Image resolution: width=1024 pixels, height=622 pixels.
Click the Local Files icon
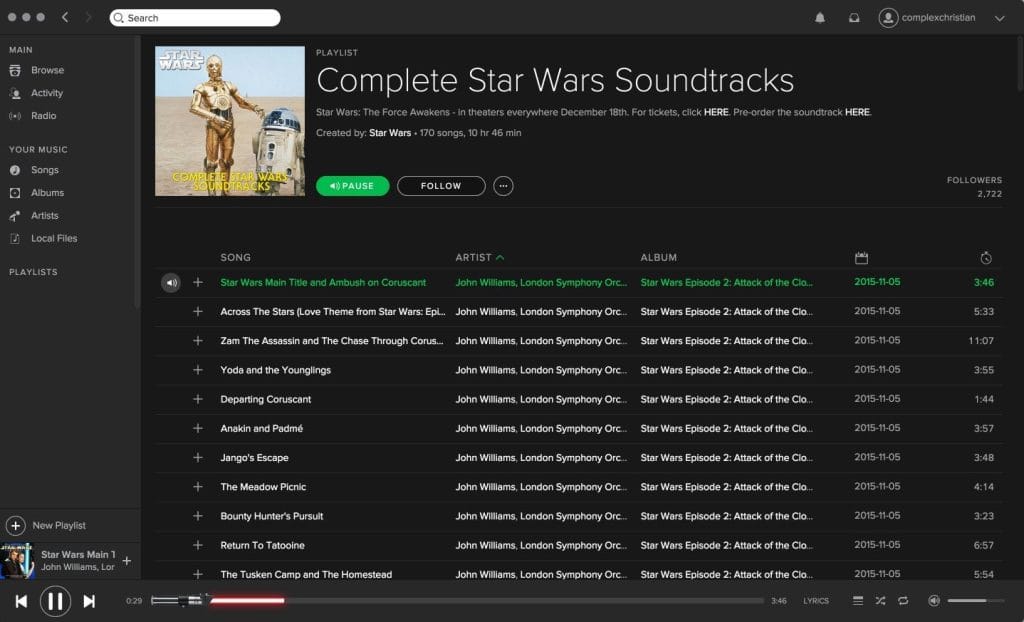coord(15,238)
